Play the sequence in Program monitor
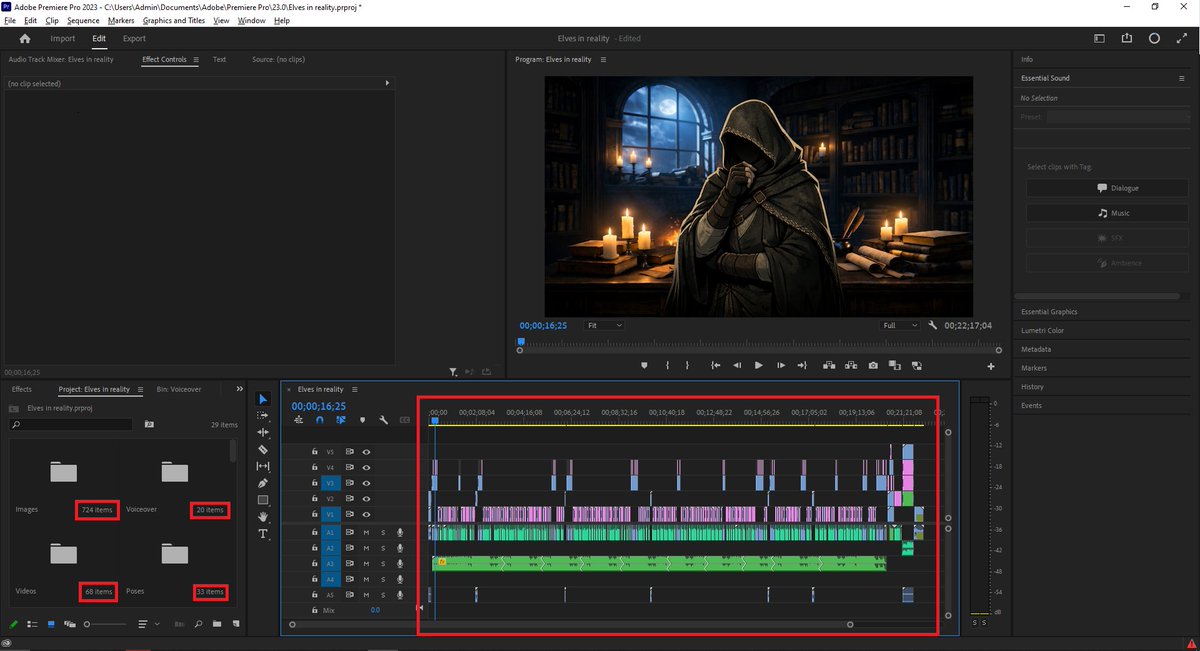1200x651 pixels. click(759, 365)
